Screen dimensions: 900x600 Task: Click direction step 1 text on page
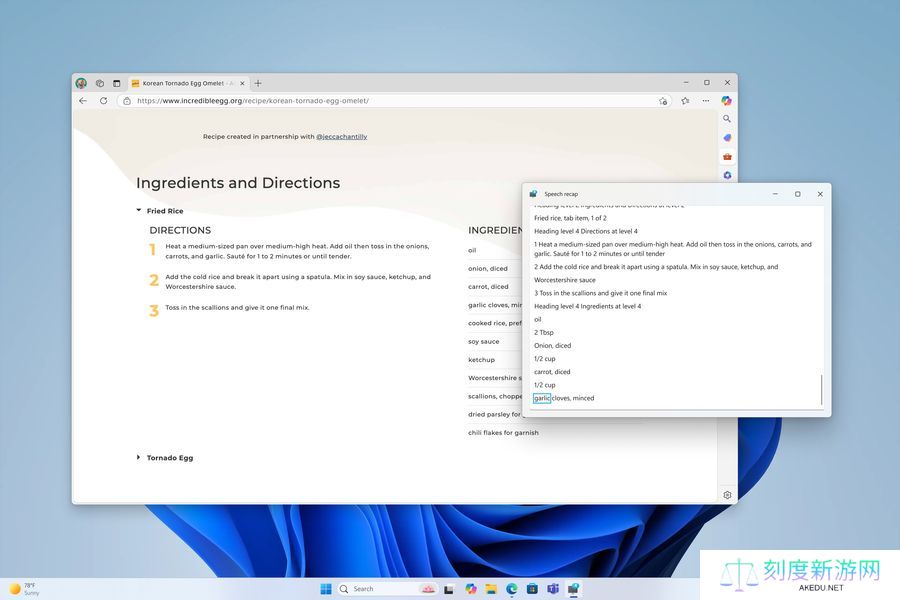297,251
